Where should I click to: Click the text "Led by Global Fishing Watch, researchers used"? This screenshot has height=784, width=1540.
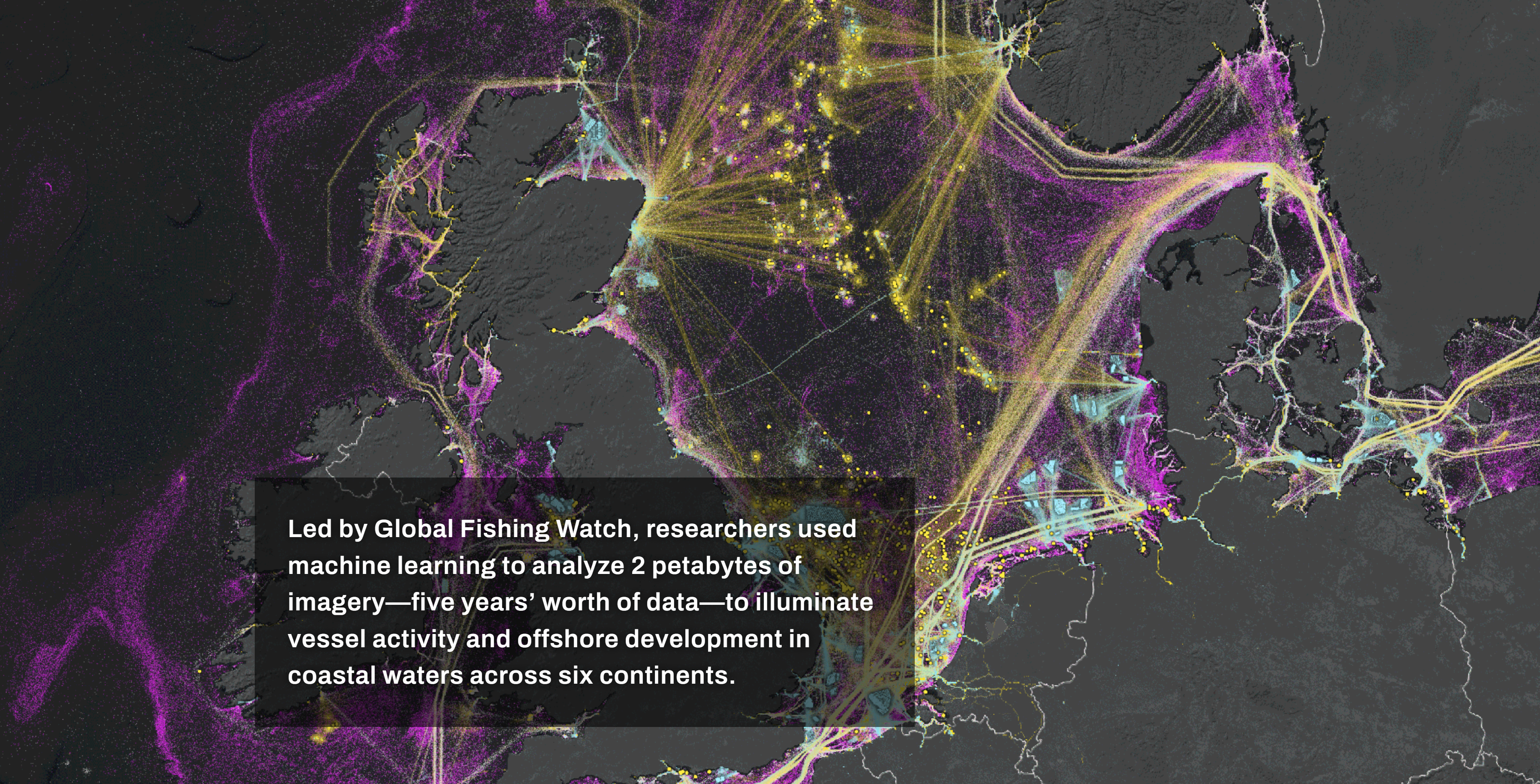[572, 529]
